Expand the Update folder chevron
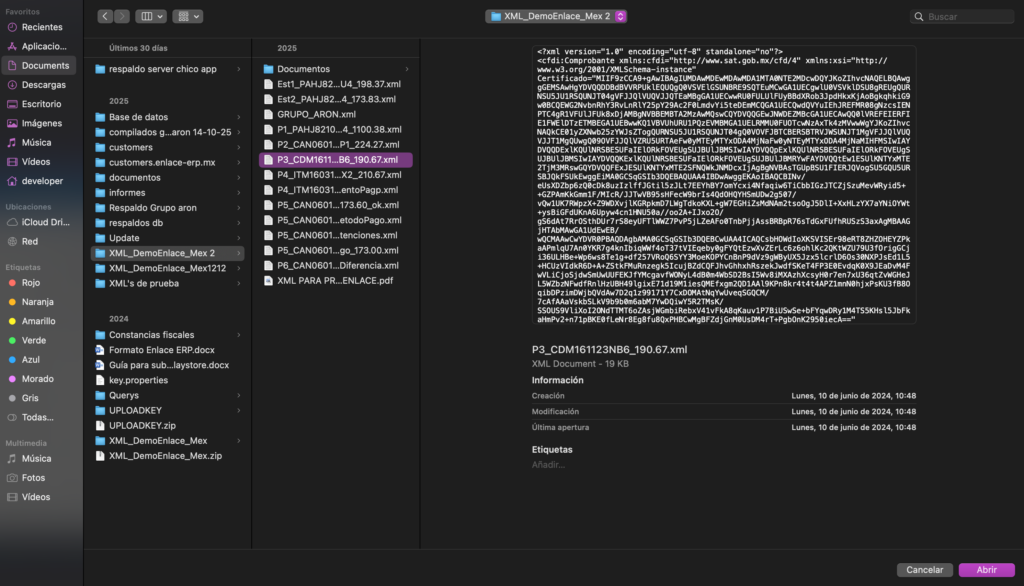The height and width of the screenshot is (586, 1024). [238, 238]
